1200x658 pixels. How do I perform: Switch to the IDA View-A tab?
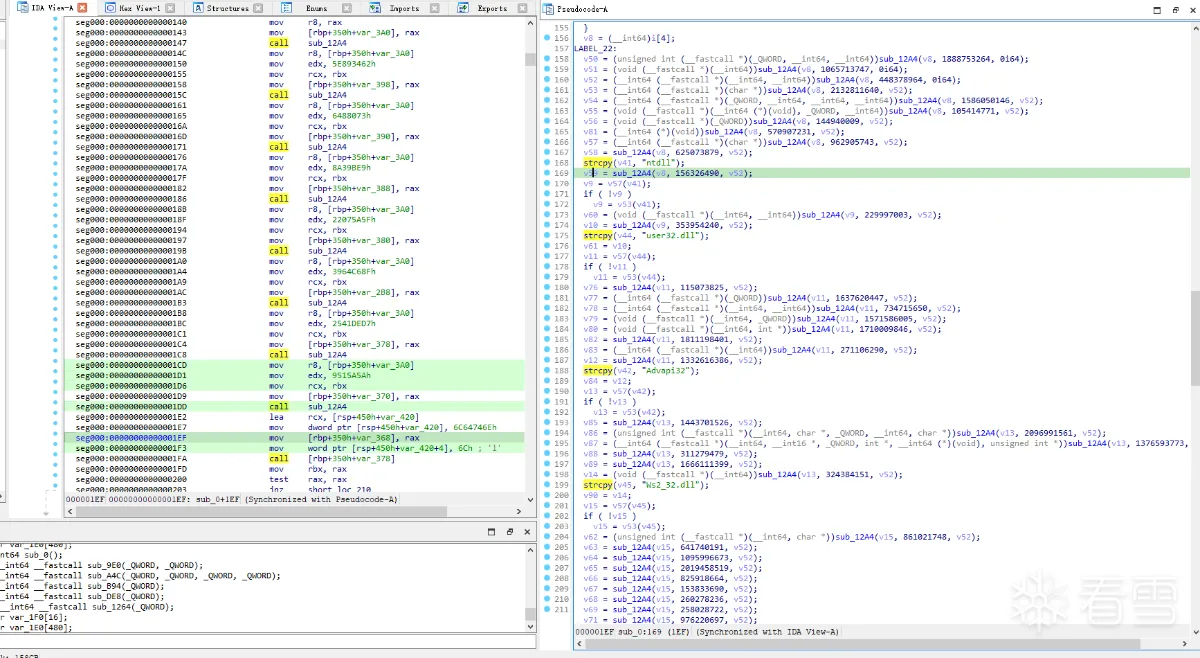(x=53, y=8)
